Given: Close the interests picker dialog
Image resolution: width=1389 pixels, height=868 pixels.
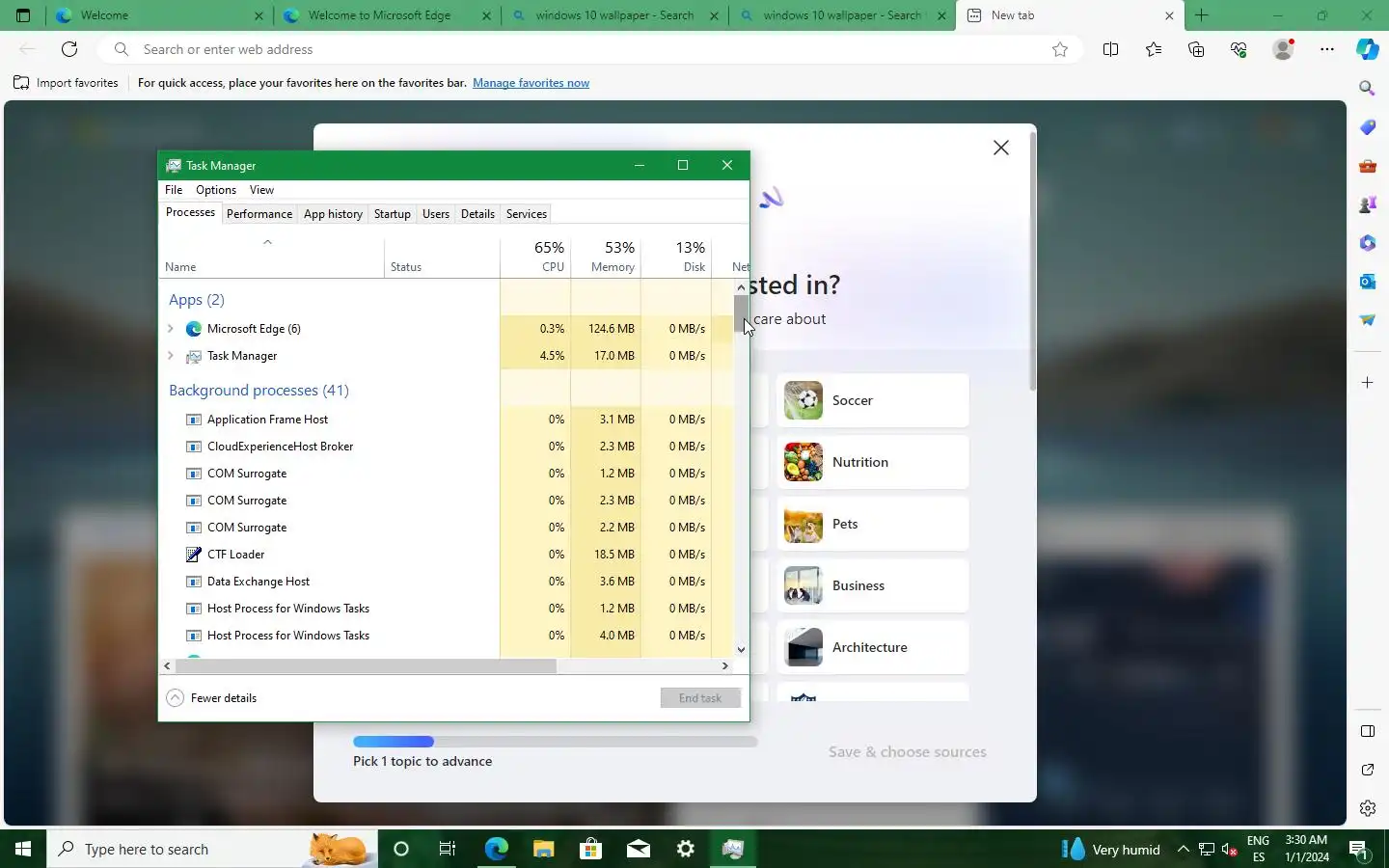Looking at the screenshot, I should pos(1001,148).
